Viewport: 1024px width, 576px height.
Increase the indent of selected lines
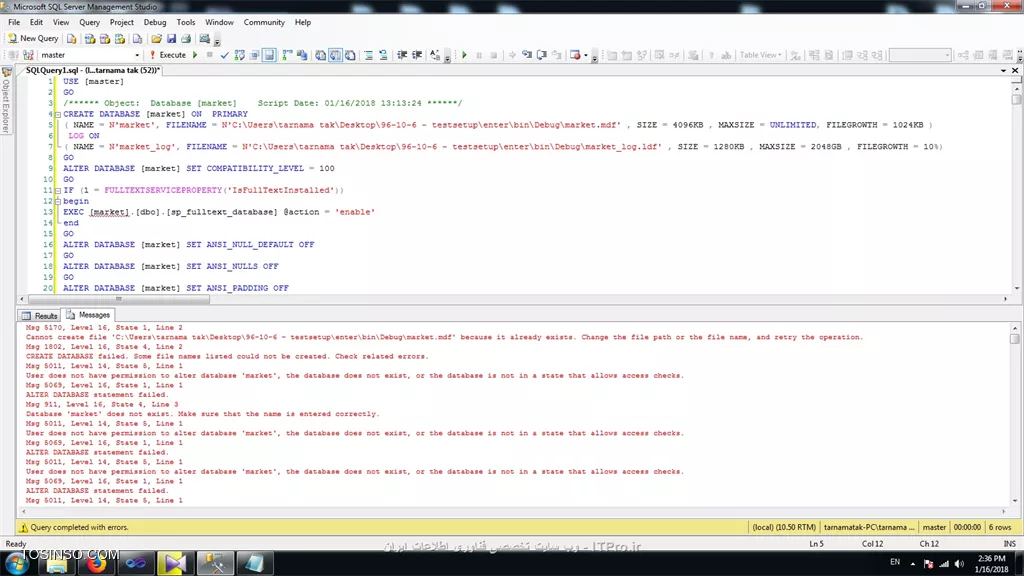(417, 56)
